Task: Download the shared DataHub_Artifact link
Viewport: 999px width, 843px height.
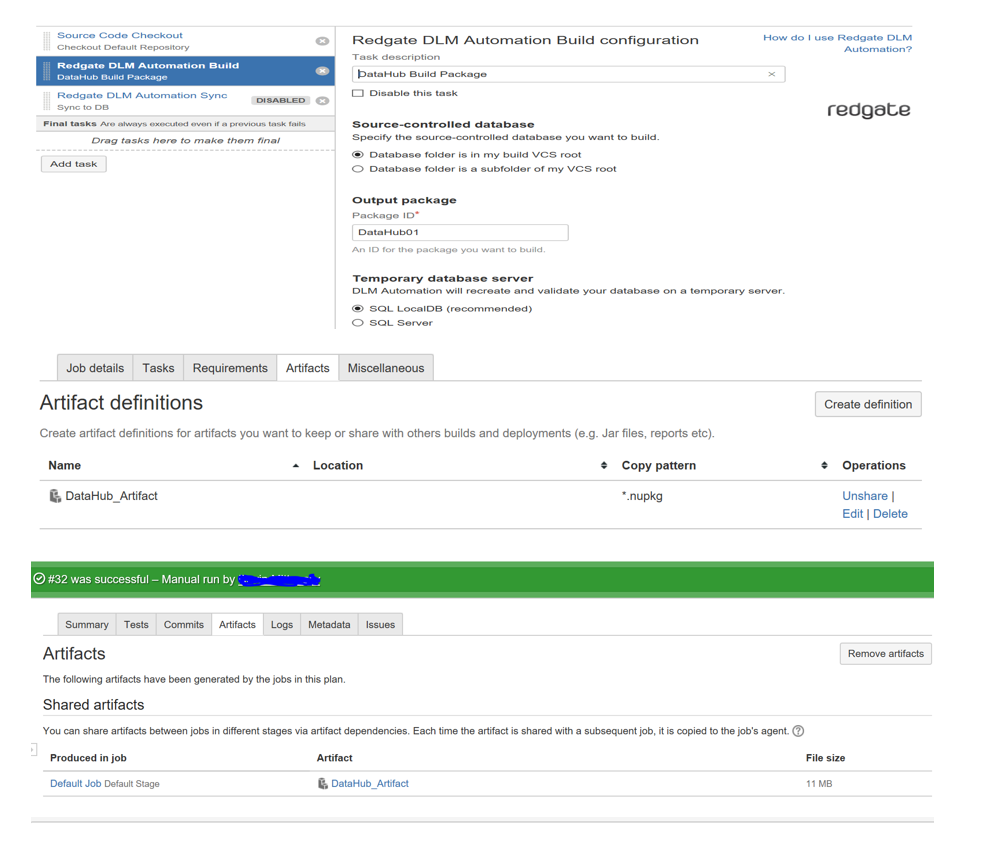Action: tap(370, 784)
